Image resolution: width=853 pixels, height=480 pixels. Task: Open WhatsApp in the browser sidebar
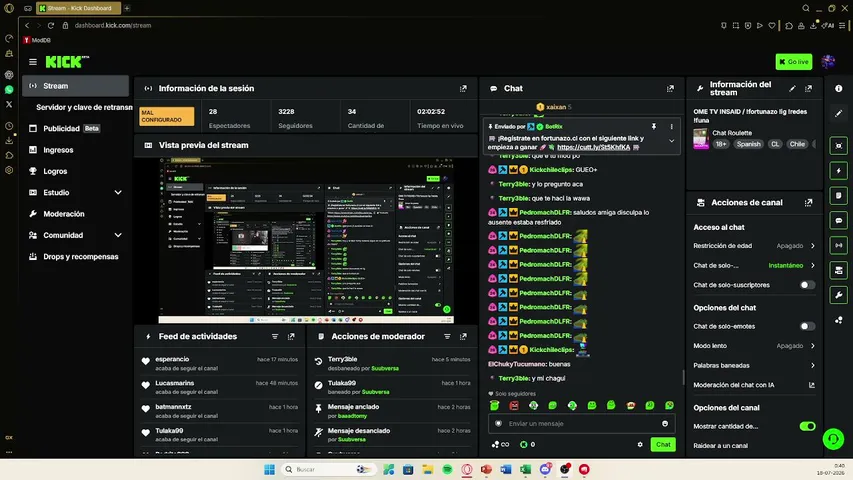(x=9, y=90)
